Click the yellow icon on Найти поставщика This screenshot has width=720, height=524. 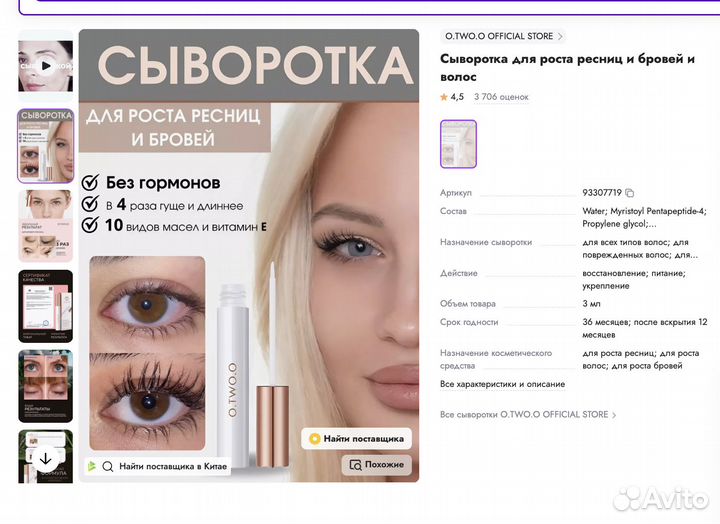pyautogui.click(x=315, y=439)
